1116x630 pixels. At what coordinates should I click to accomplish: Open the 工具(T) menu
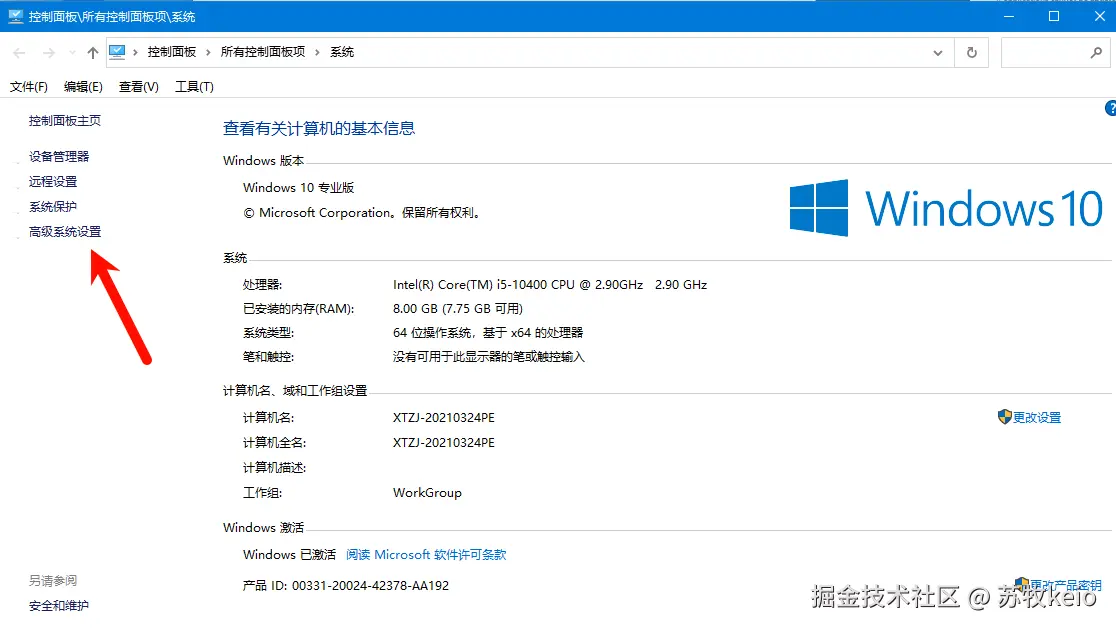pos(194,87)
